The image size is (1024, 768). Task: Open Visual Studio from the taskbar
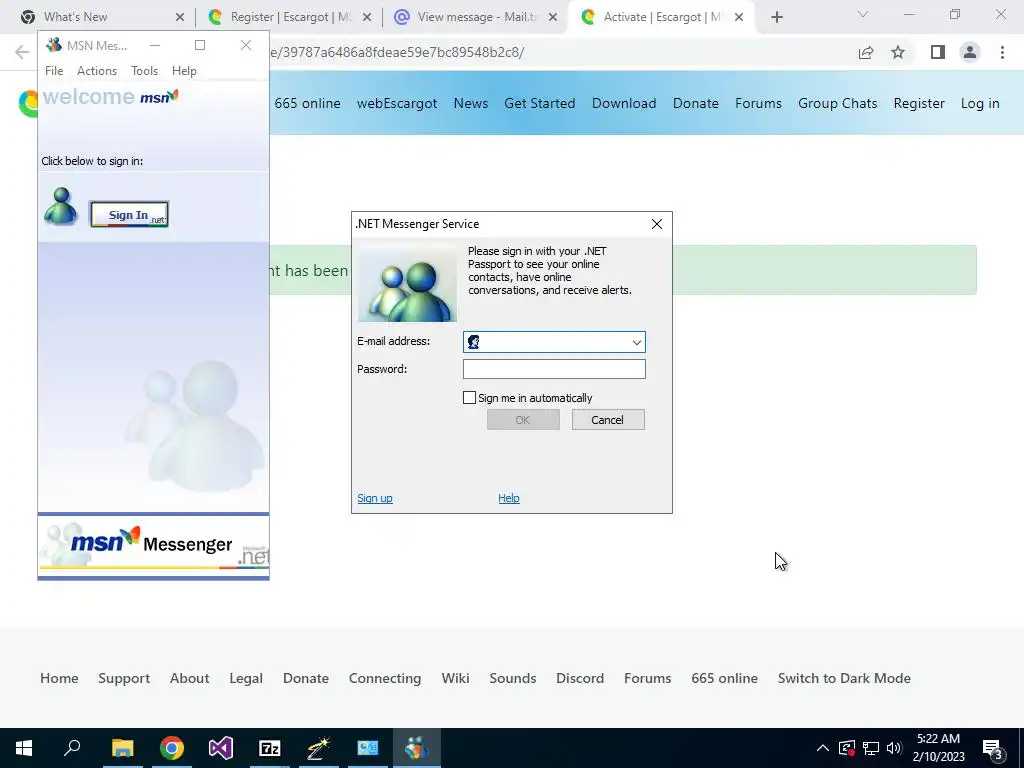pyautogui.click(x=221, y=748)
